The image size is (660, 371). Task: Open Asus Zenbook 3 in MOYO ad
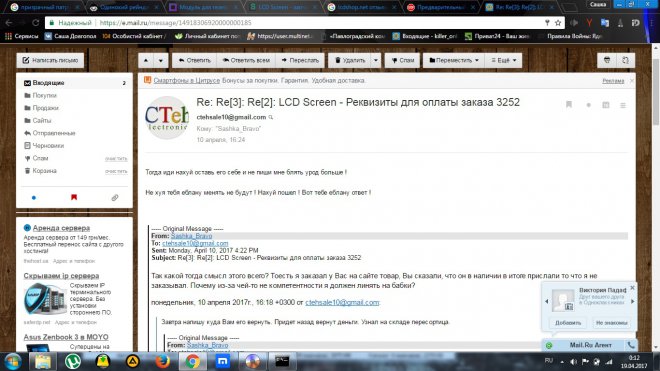click(66, 337)
